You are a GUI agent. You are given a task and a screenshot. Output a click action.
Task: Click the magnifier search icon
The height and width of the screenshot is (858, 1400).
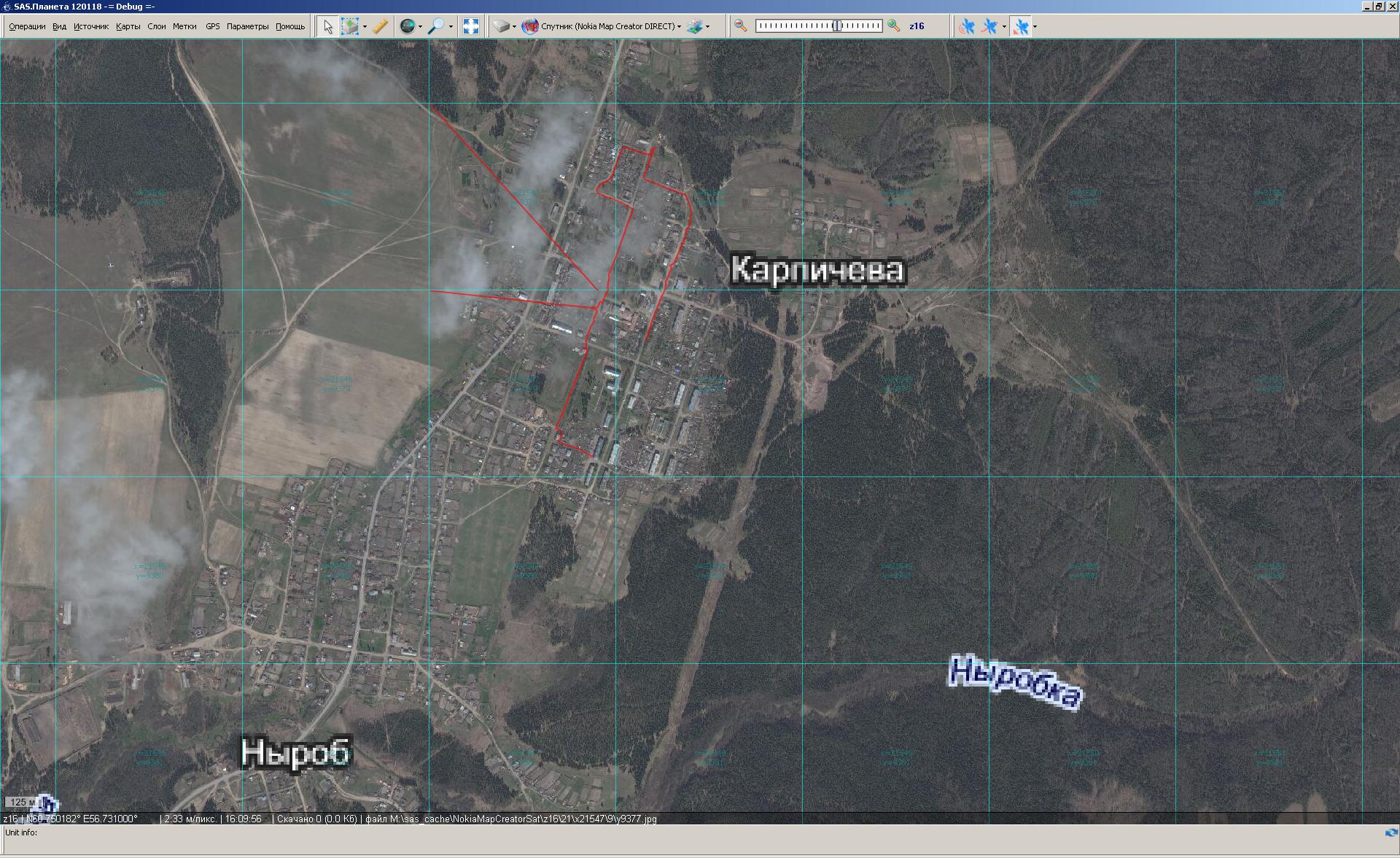[x=435, y=26]
